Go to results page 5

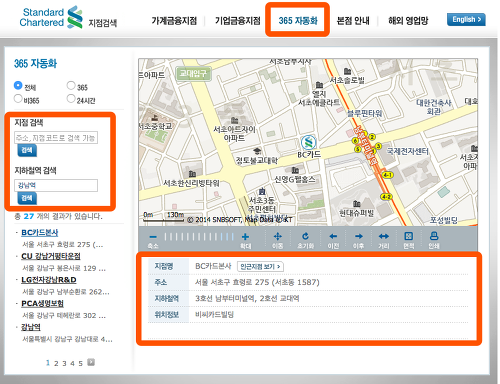tap(80, 363)
